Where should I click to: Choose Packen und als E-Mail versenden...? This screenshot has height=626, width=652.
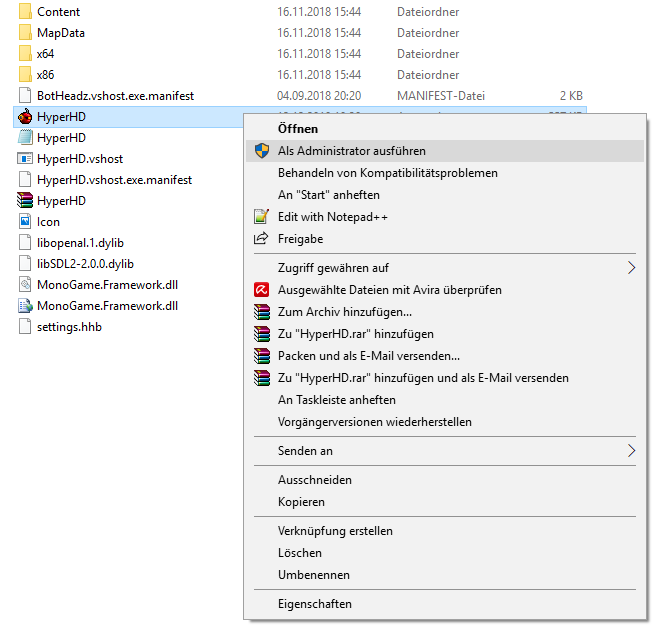click(x=445, y=356)
